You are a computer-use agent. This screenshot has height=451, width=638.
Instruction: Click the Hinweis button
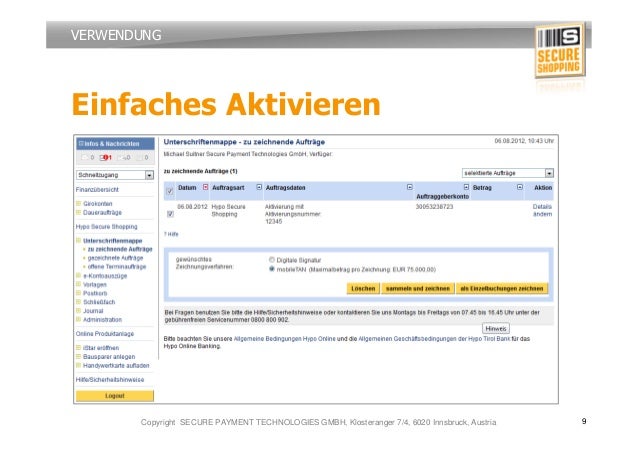[x=496, y=328]
